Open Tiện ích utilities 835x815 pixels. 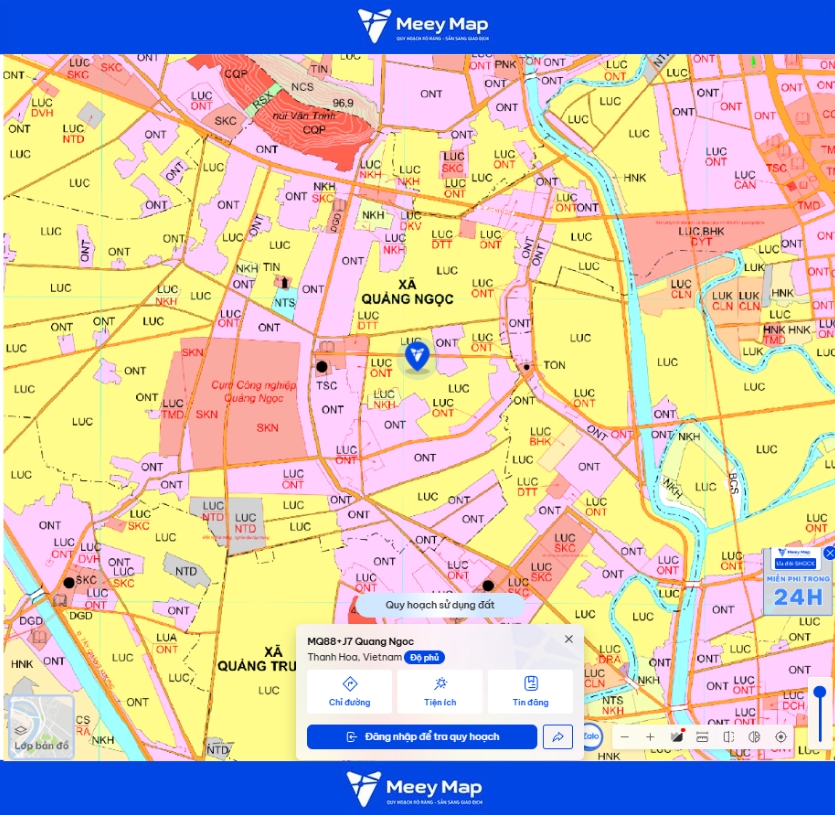coord(440,691)
